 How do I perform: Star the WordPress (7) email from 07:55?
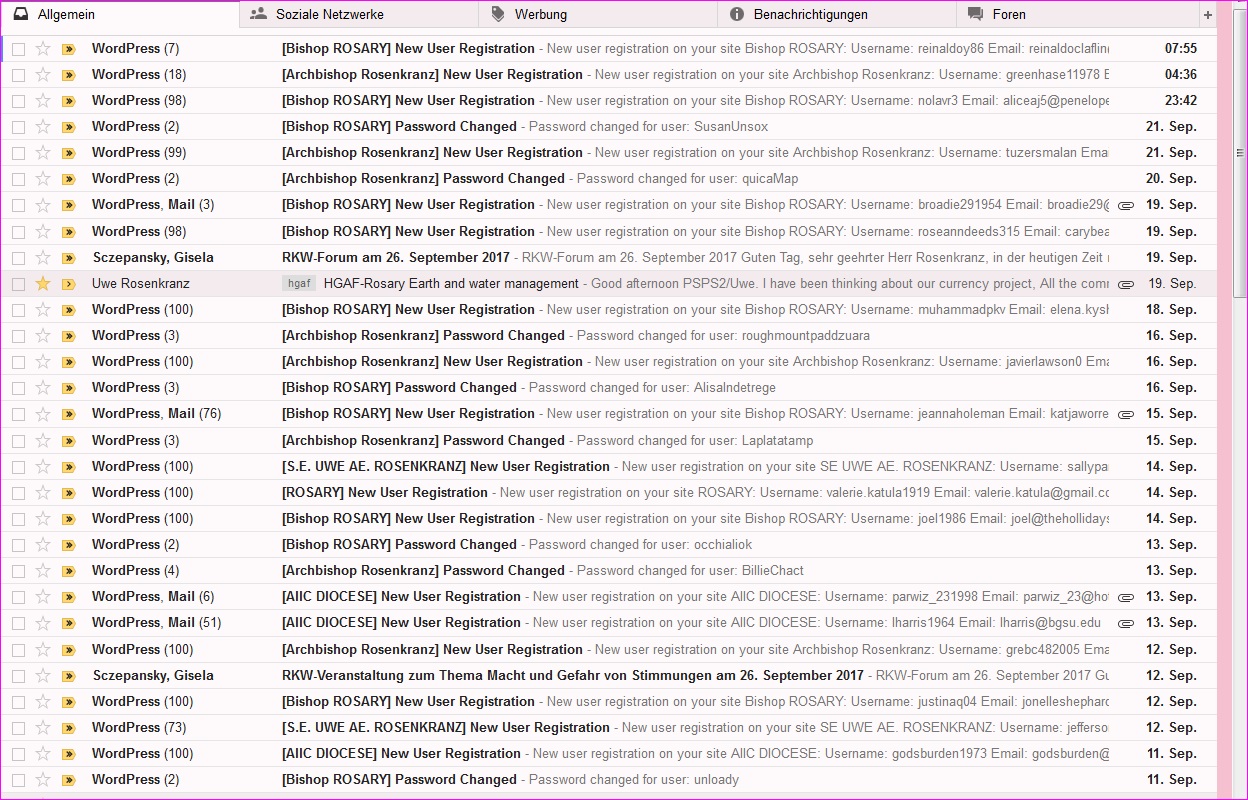(x=43, y=48)
